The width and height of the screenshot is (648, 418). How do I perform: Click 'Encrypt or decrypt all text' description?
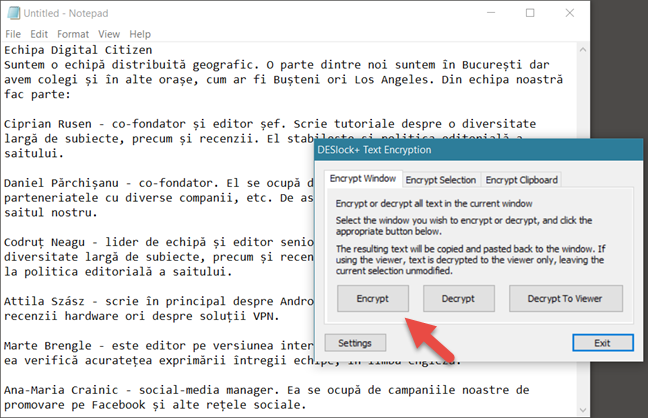(x=434, y=203)
